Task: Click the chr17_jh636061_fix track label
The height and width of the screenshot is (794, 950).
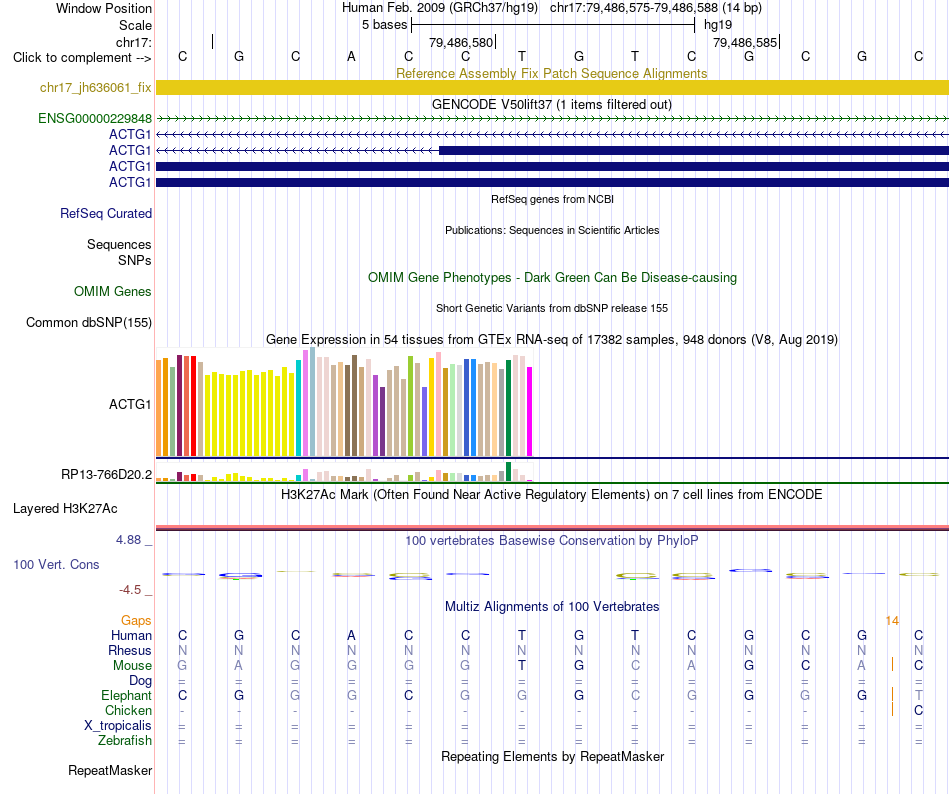Action: pyautogui.click(x=95, y=88)
